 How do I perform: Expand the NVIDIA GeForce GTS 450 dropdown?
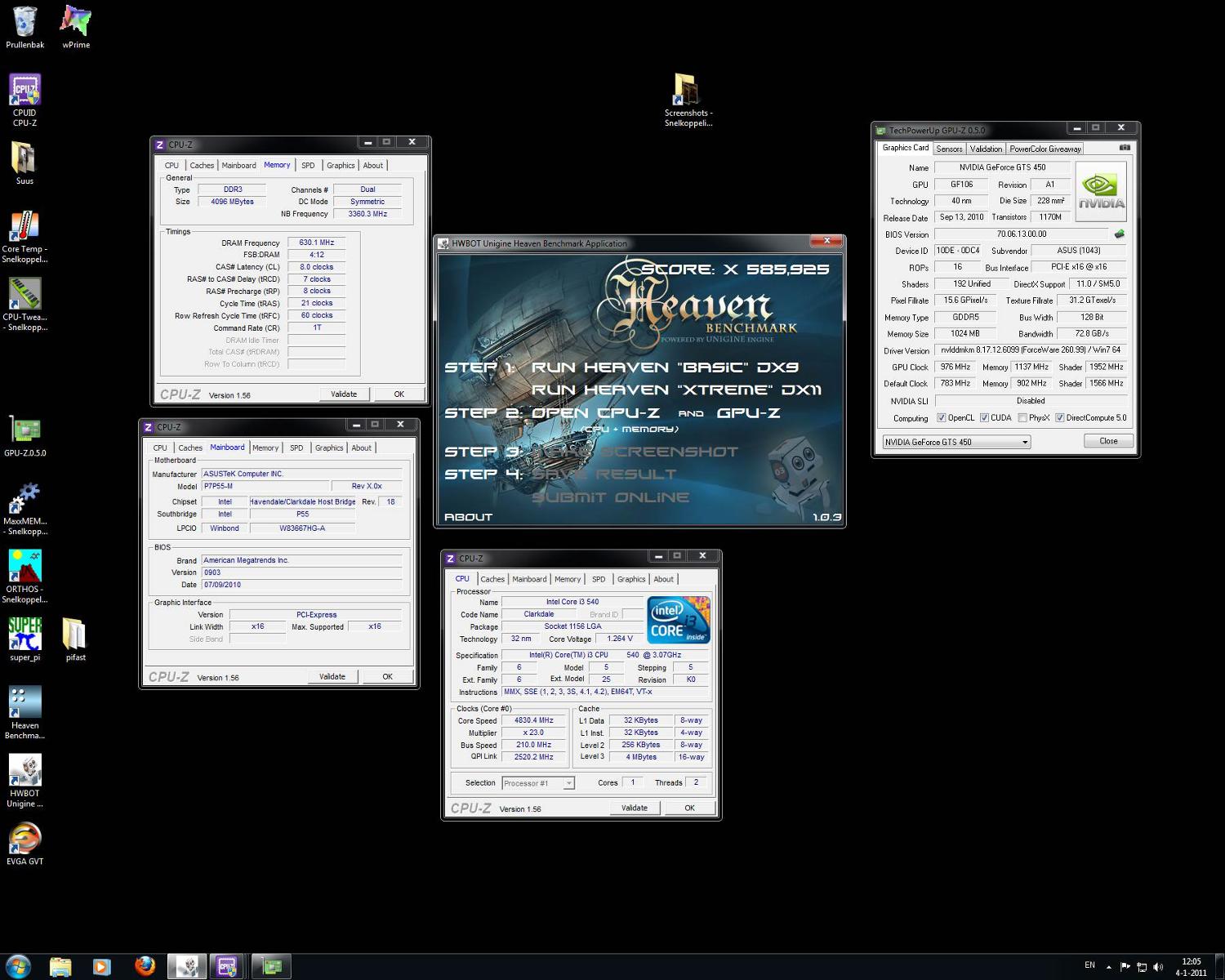(956, 442)
